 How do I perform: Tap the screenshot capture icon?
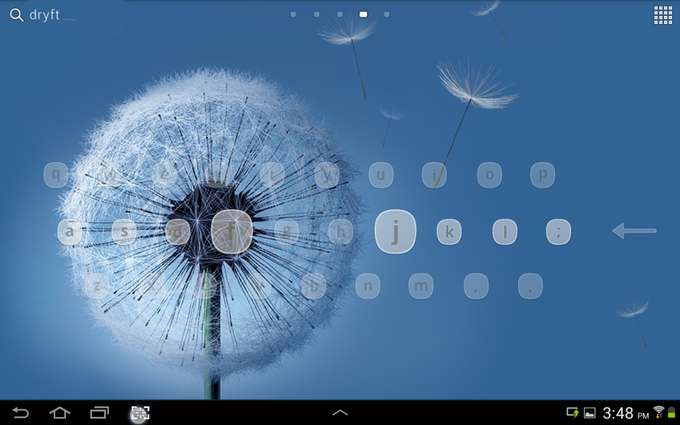click(140, 413)
